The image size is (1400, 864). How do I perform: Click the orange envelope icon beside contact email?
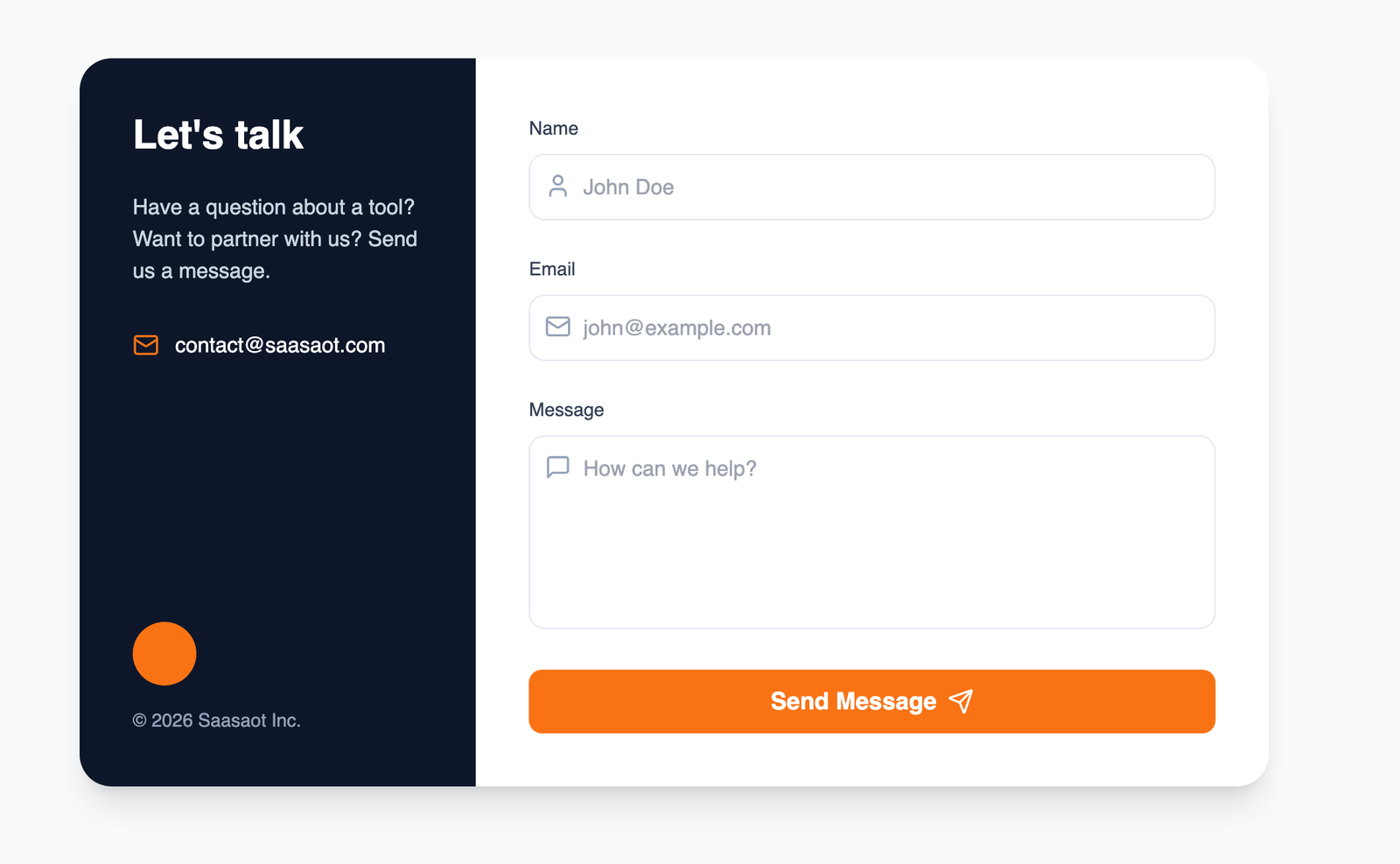[146, 345]
